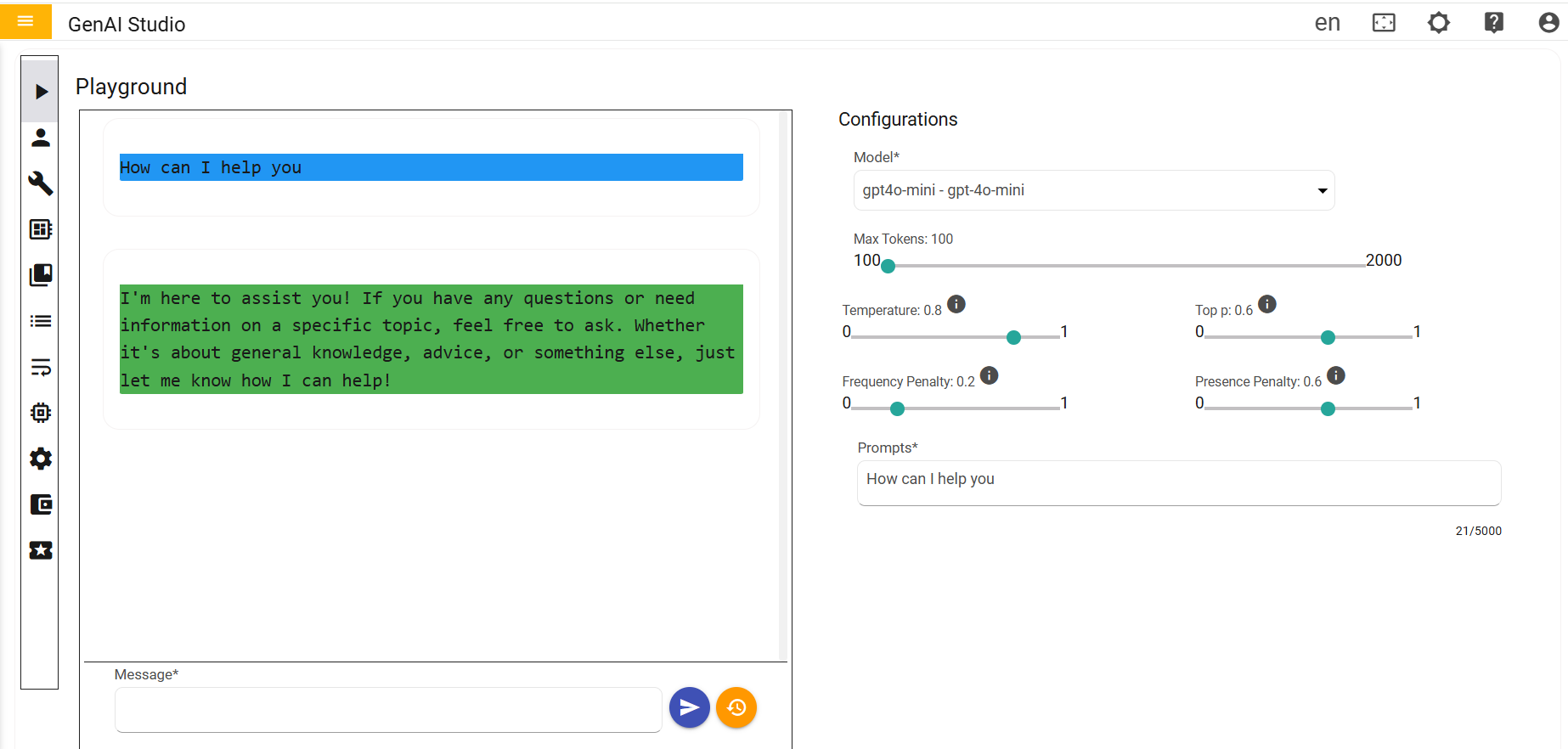Click the Playground heading

(131, 87)
